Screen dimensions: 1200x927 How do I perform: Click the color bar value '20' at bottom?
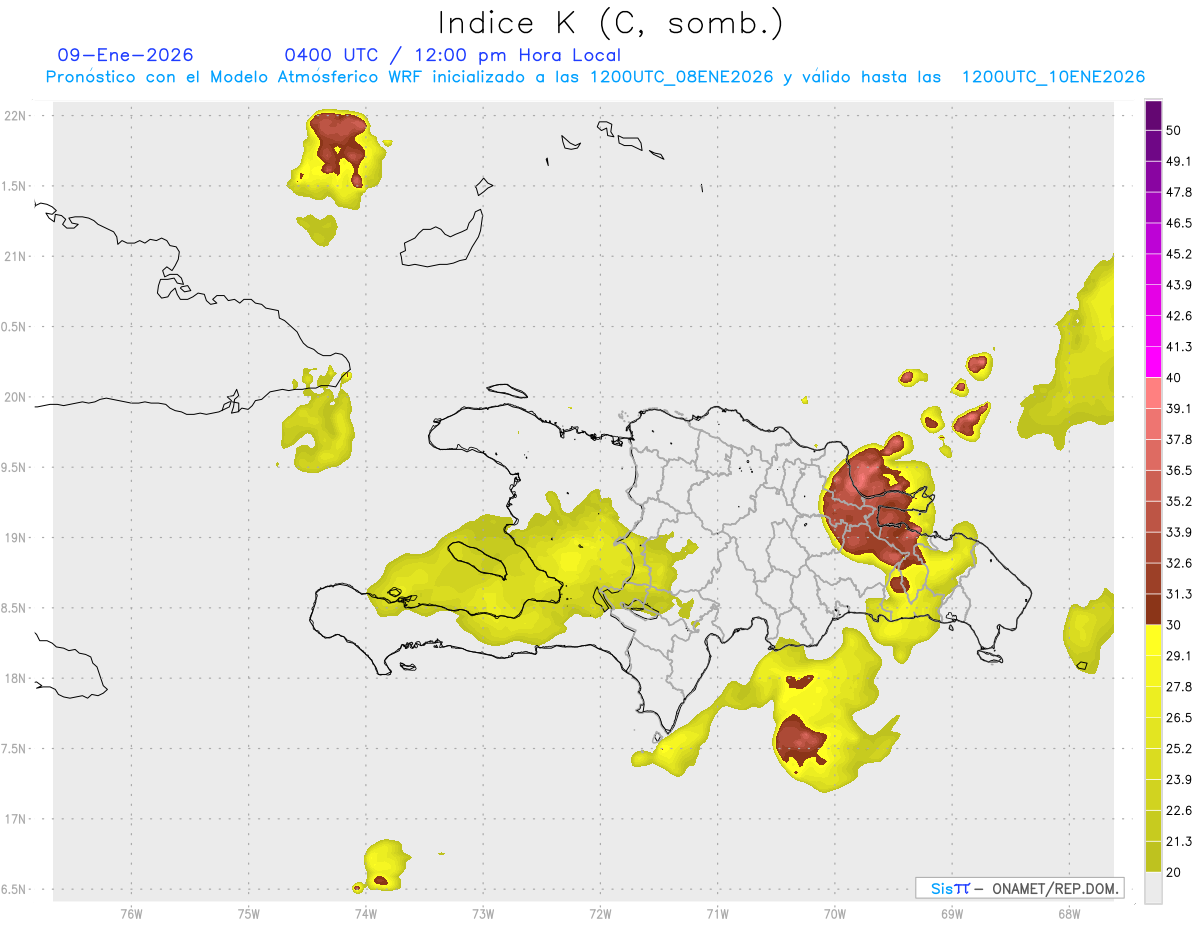pyautogui.click(x=1175, y=872)
